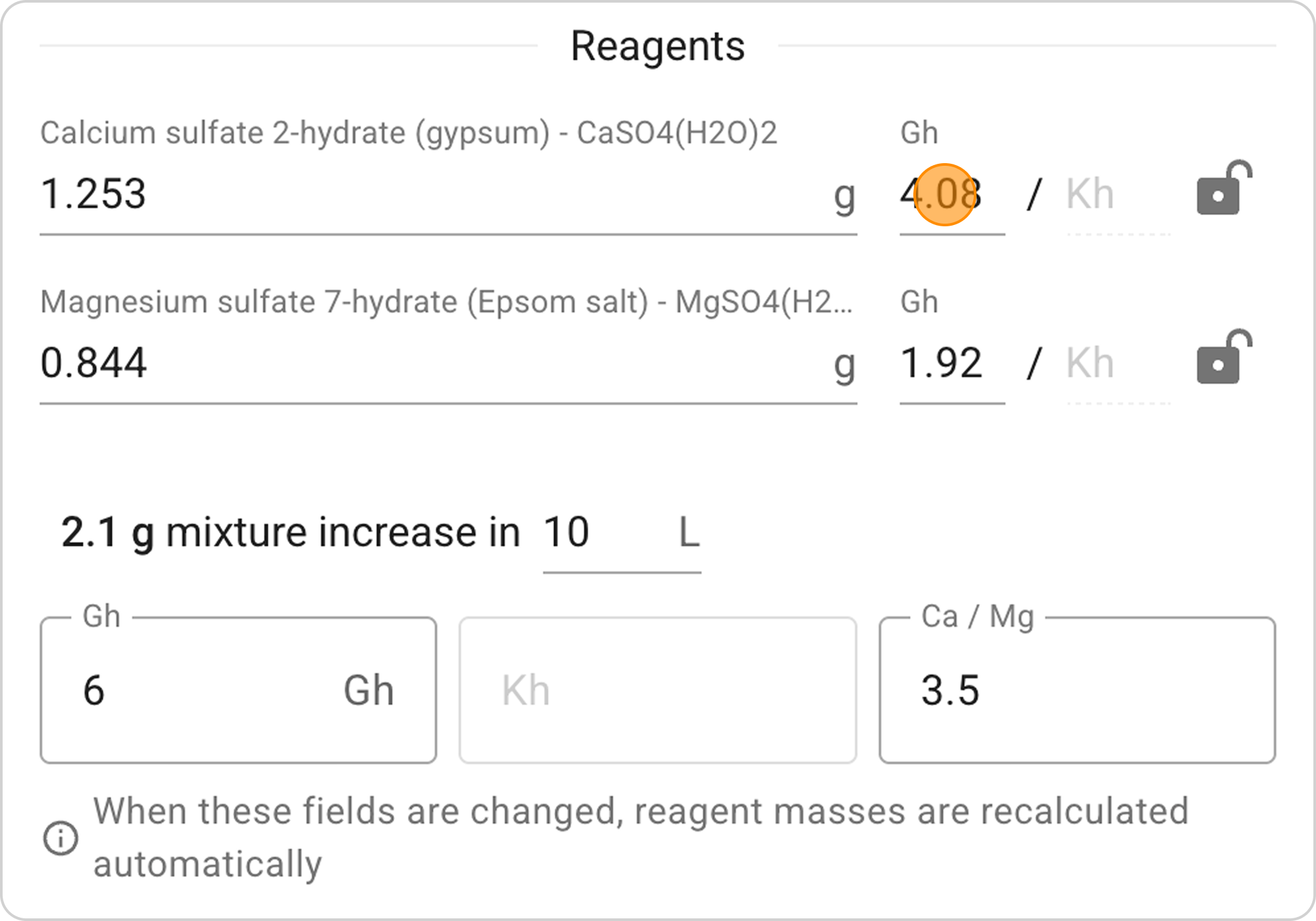Toggle the lock for Calcium sulfate reagent

(1223, 189)
